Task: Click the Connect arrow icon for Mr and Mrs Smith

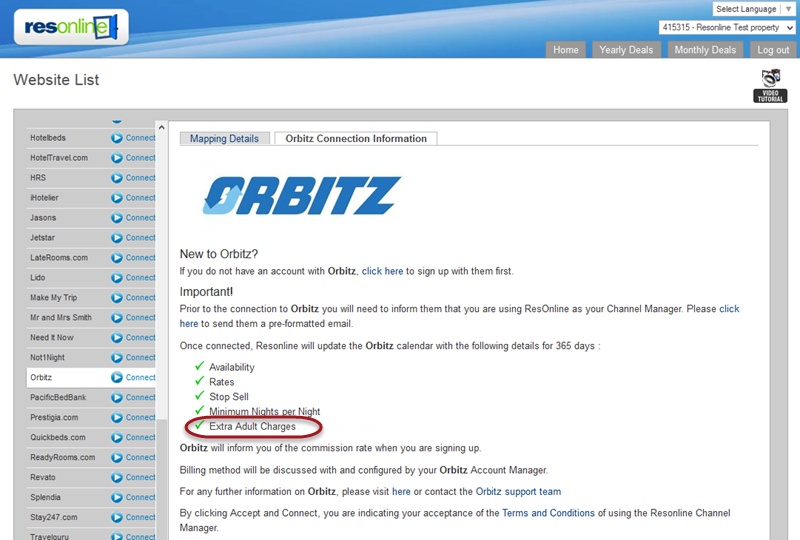Action: [x=117, y=317]
